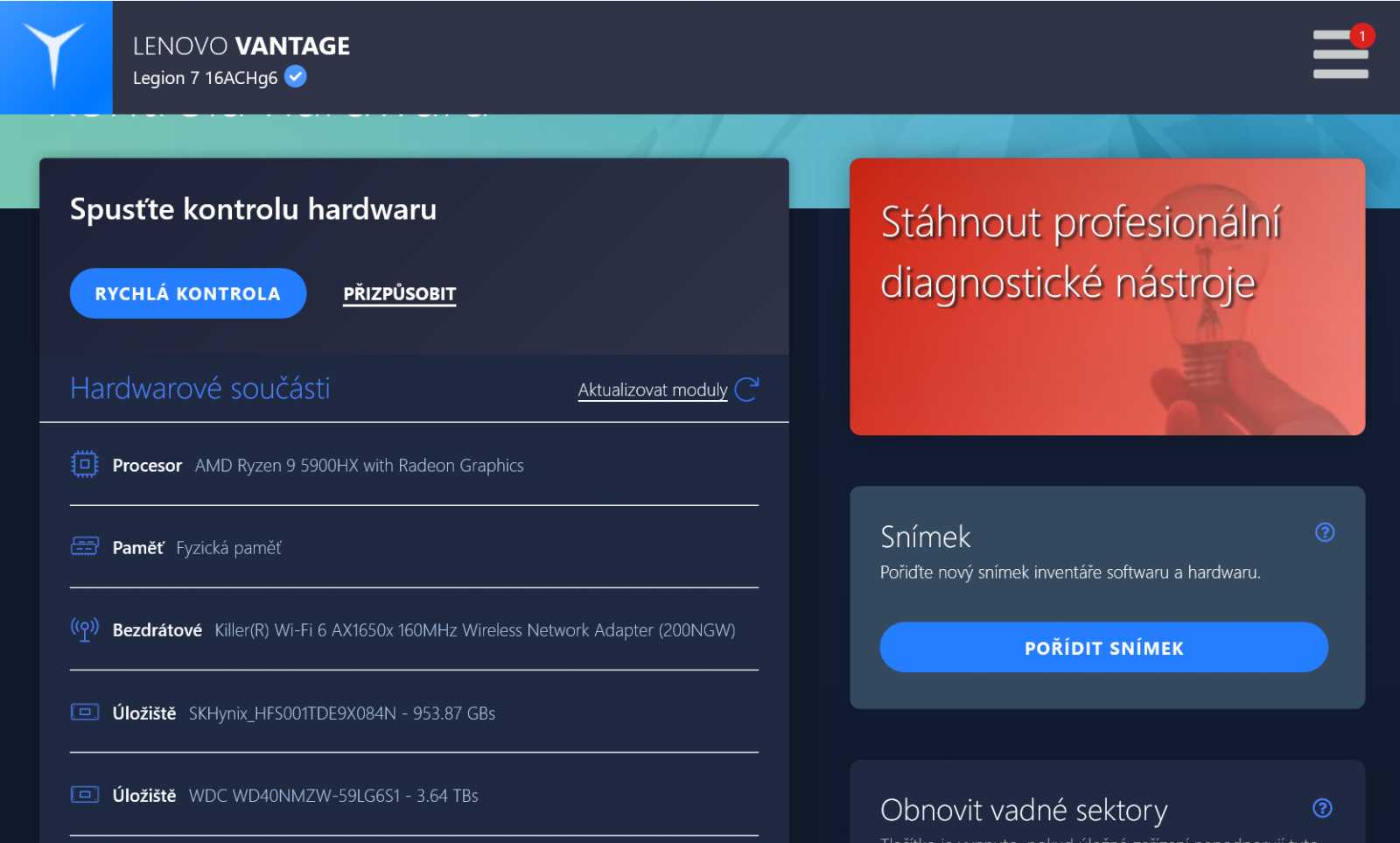Viewport: 1400px width, 843px height.
Task: Click the Spusťte kontrolu hardwaru heading
Action: 253,210
